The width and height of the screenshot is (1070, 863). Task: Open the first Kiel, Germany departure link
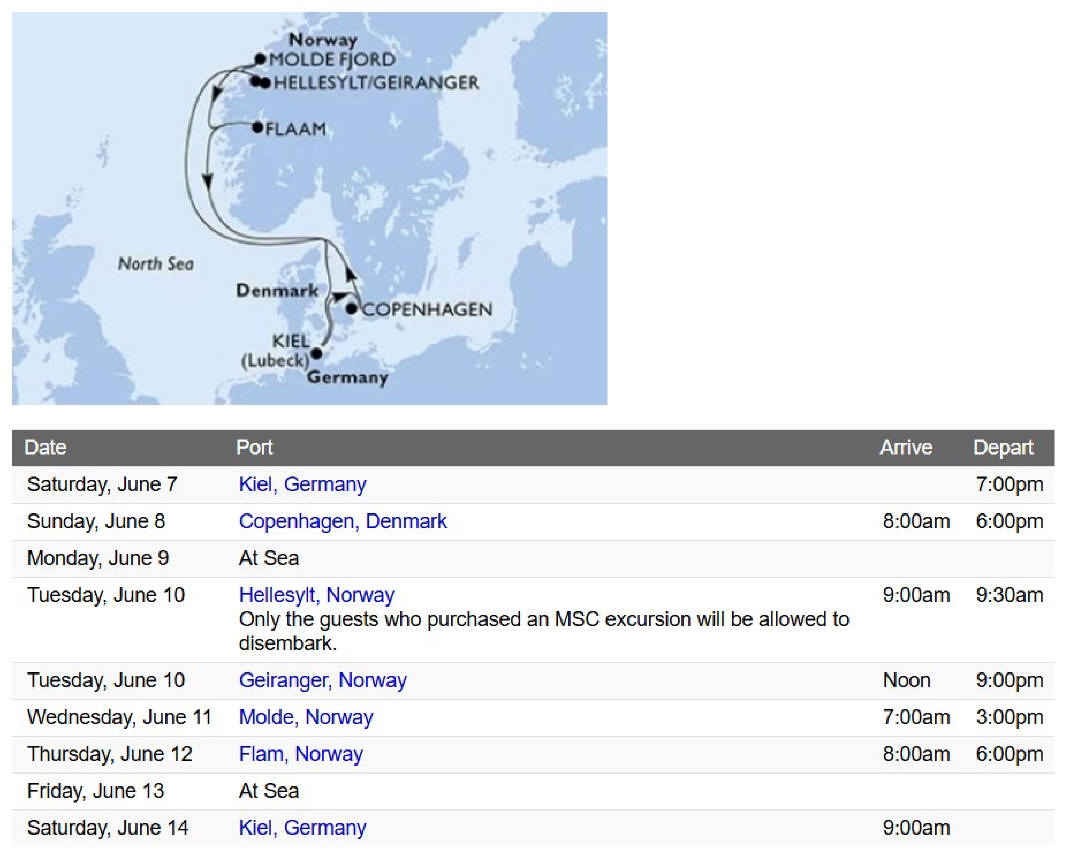[302, 484]
